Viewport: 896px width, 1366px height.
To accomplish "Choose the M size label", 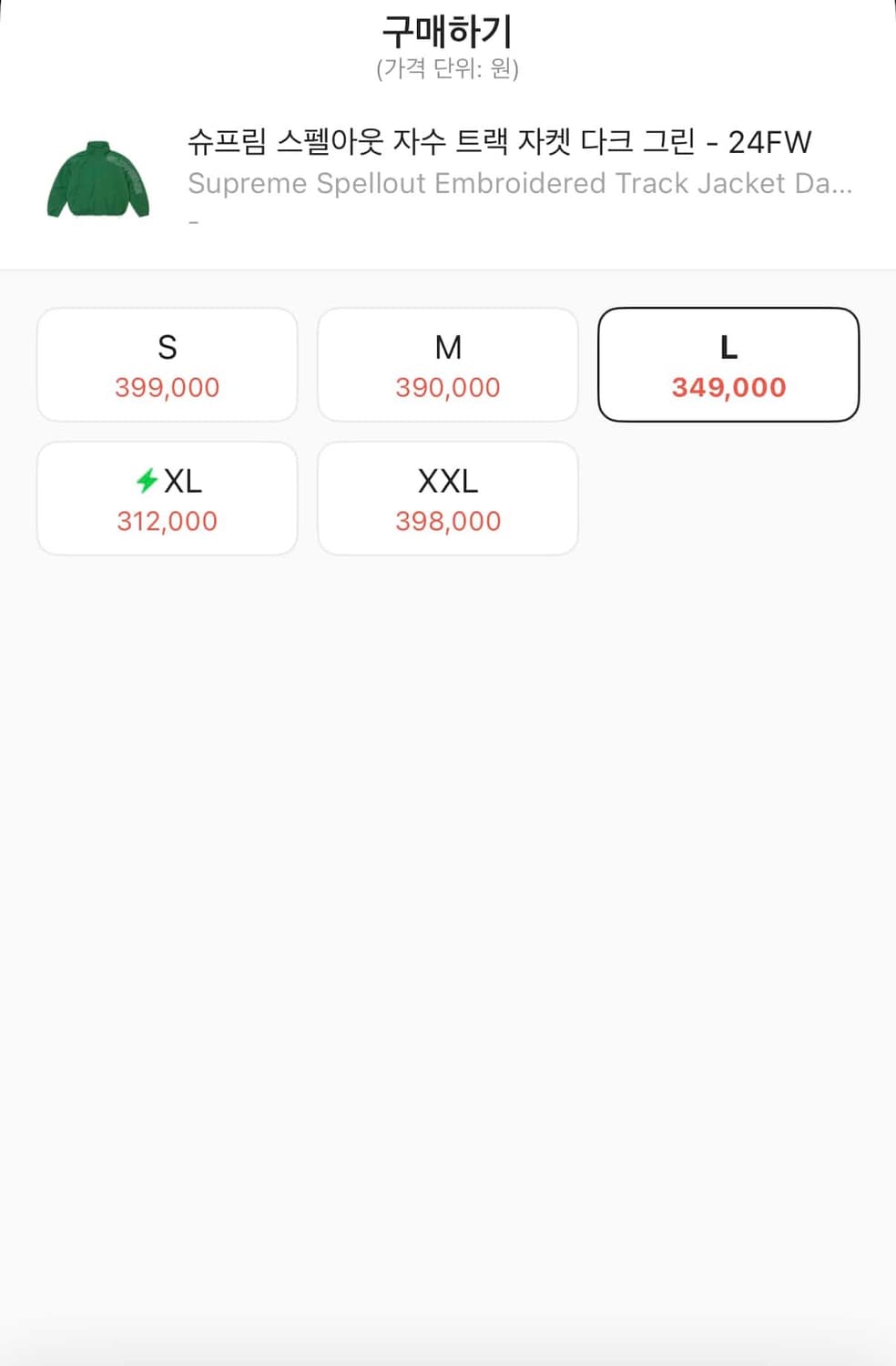I will (x=448, y=348).
